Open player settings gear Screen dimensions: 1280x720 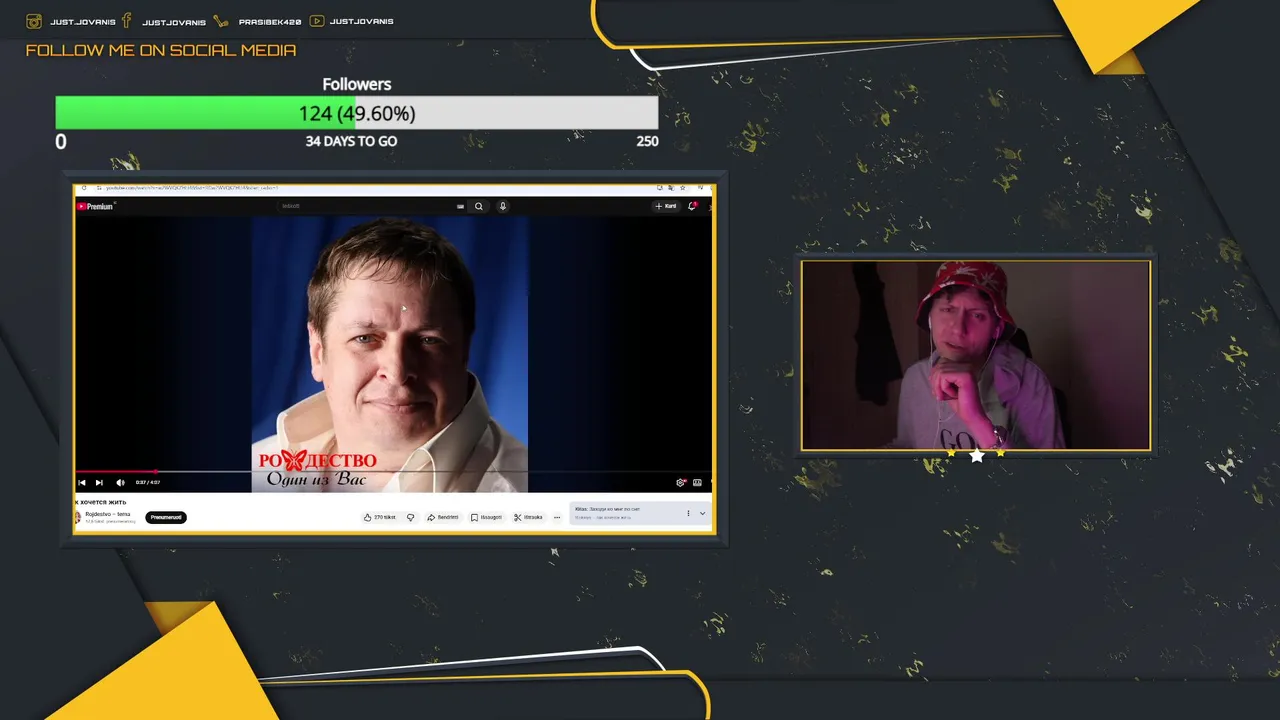tap(681, 482)
